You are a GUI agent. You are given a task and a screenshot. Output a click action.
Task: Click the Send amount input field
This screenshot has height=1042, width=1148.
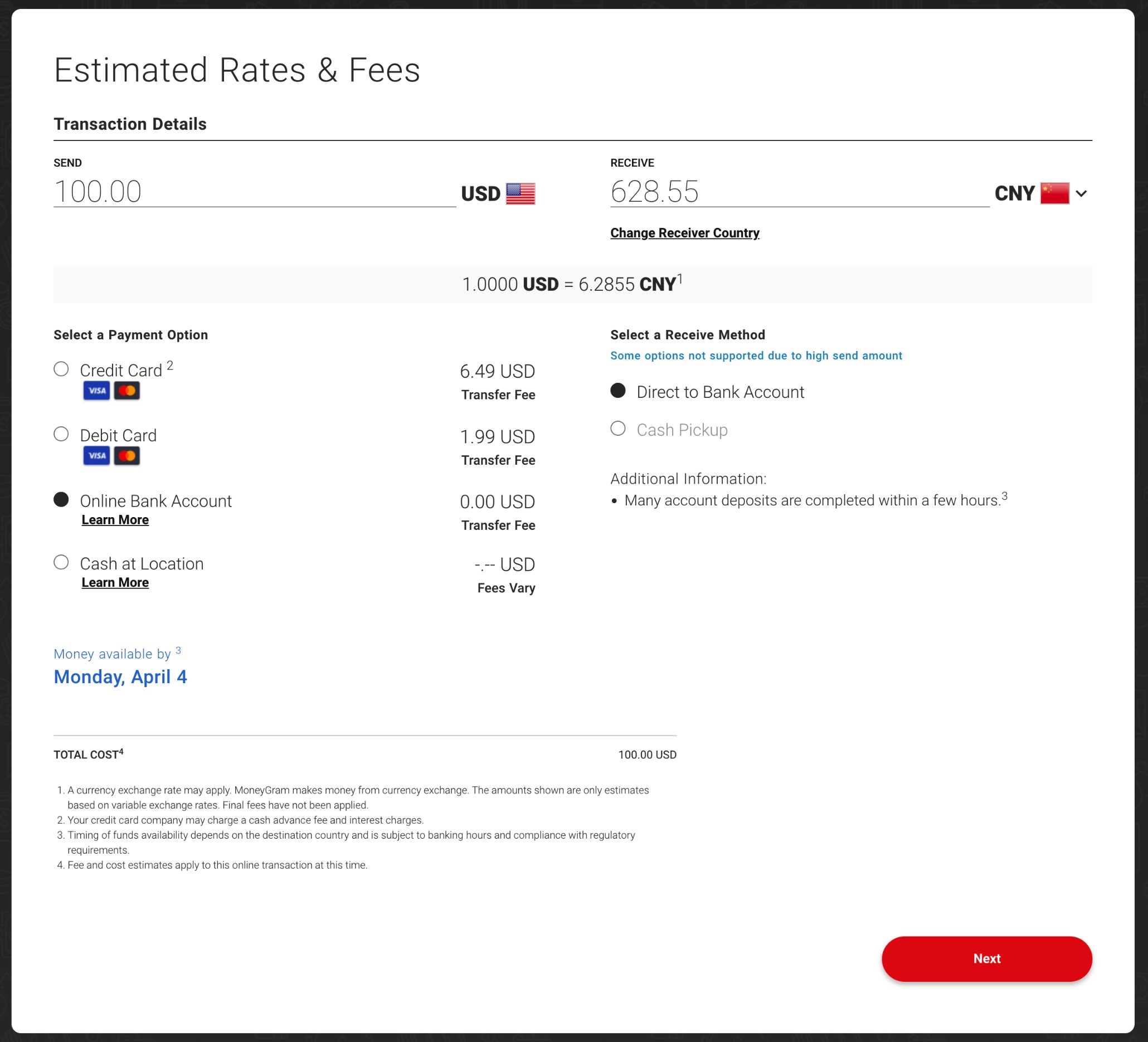tap(254, 191)
